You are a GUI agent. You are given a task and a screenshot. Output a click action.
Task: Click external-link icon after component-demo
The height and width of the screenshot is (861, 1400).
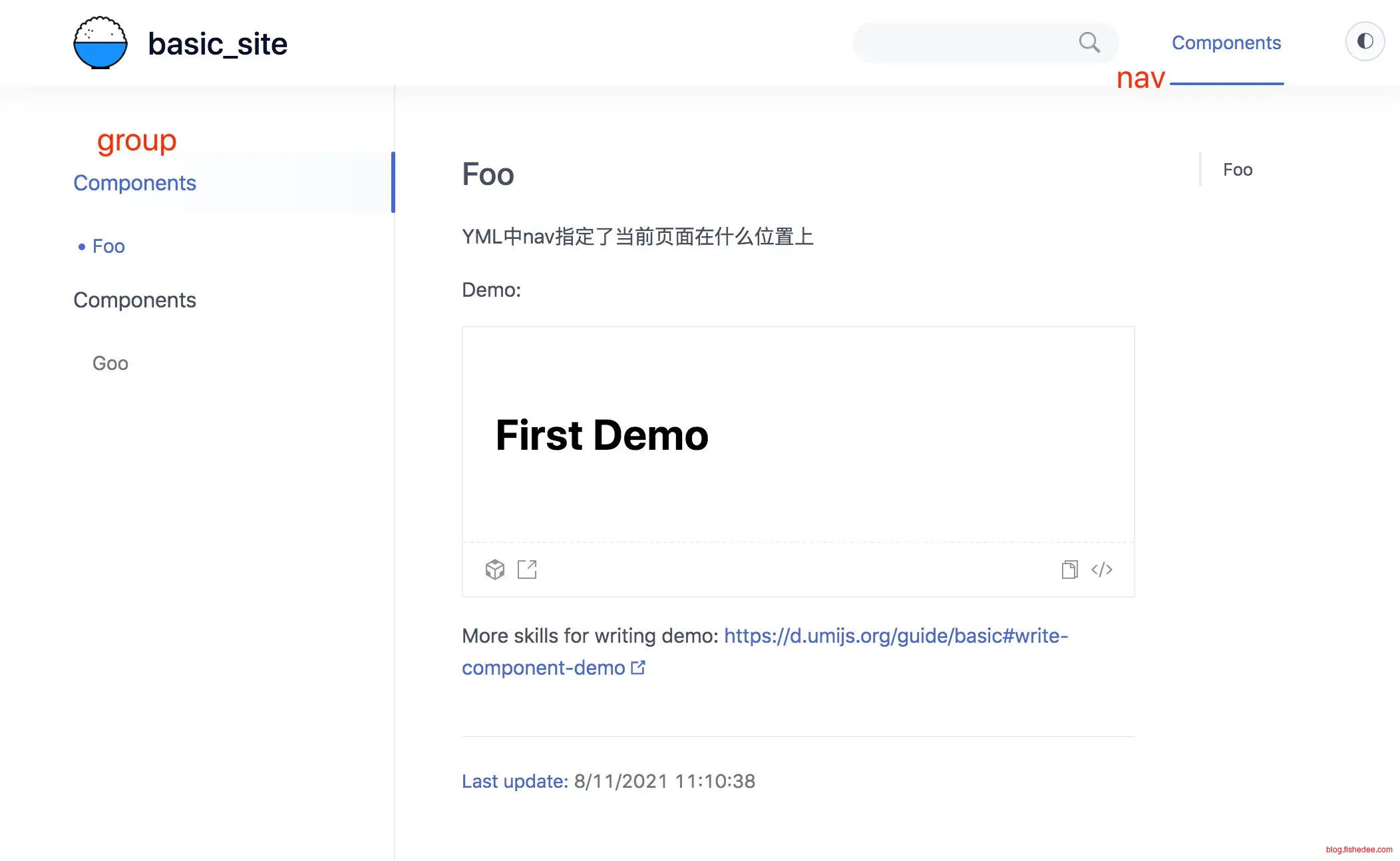[638, 667]
